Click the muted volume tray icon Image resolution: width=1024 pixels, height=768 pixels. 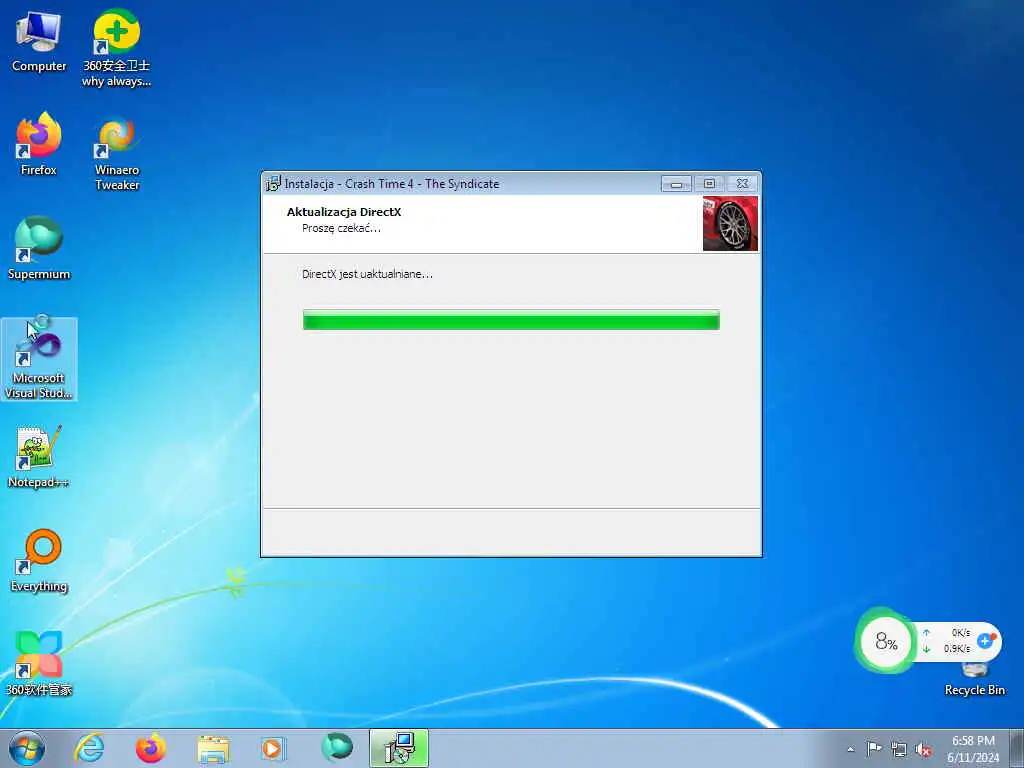coord(923,749)
